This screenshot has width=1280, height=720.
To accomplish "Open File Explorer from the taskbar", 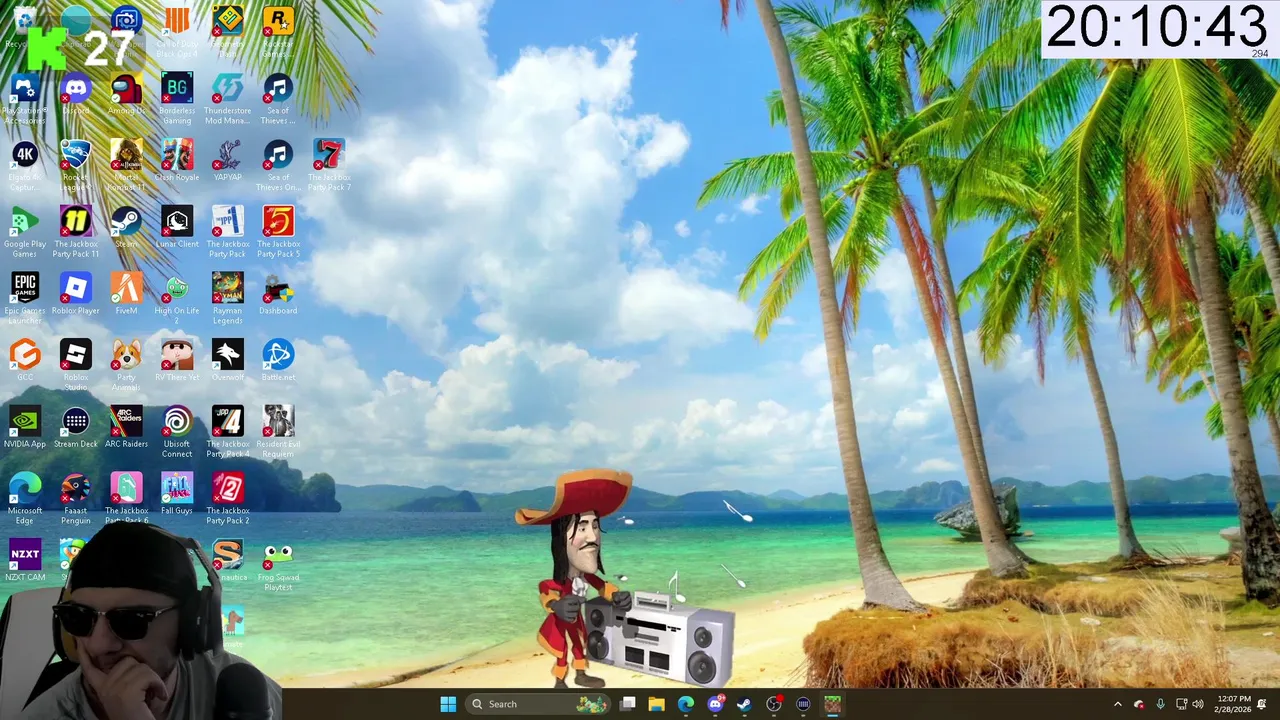I will click(x=656, y=704).
